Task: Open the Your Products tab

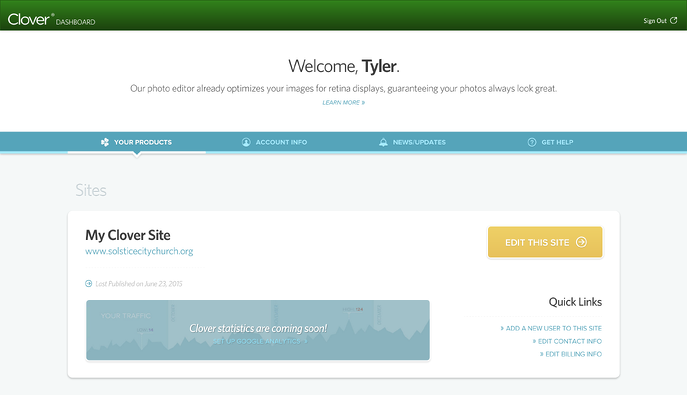Action: tap(137, 142)
